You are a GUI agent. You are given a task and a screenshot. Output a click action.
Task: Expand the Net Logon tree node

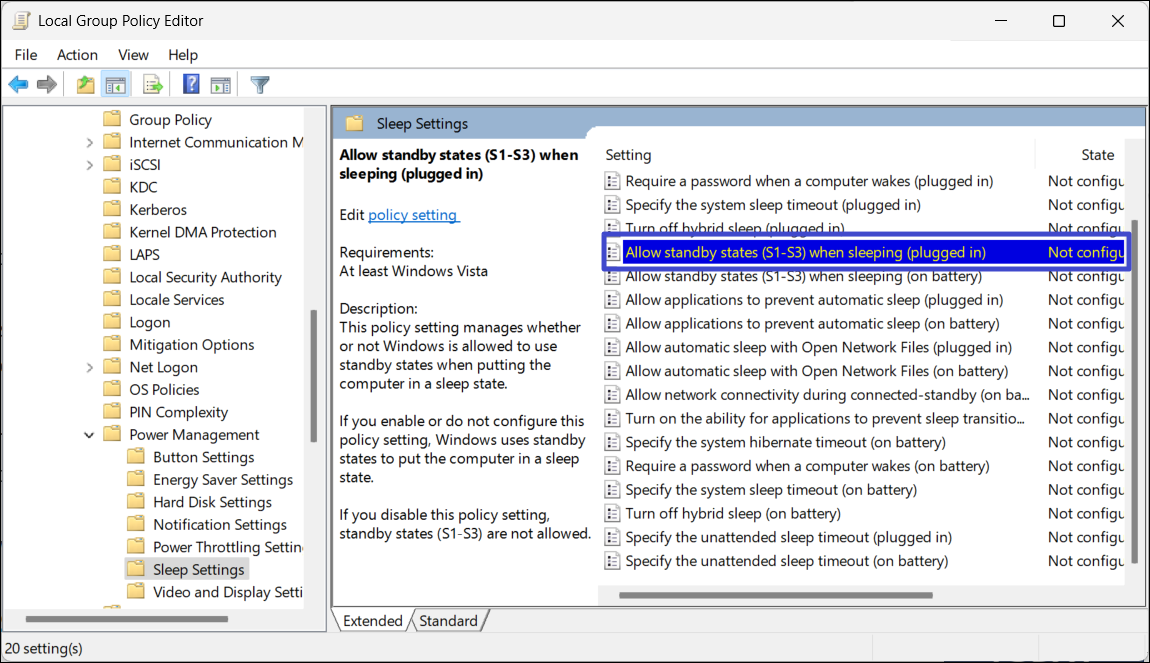click(90, 367)
